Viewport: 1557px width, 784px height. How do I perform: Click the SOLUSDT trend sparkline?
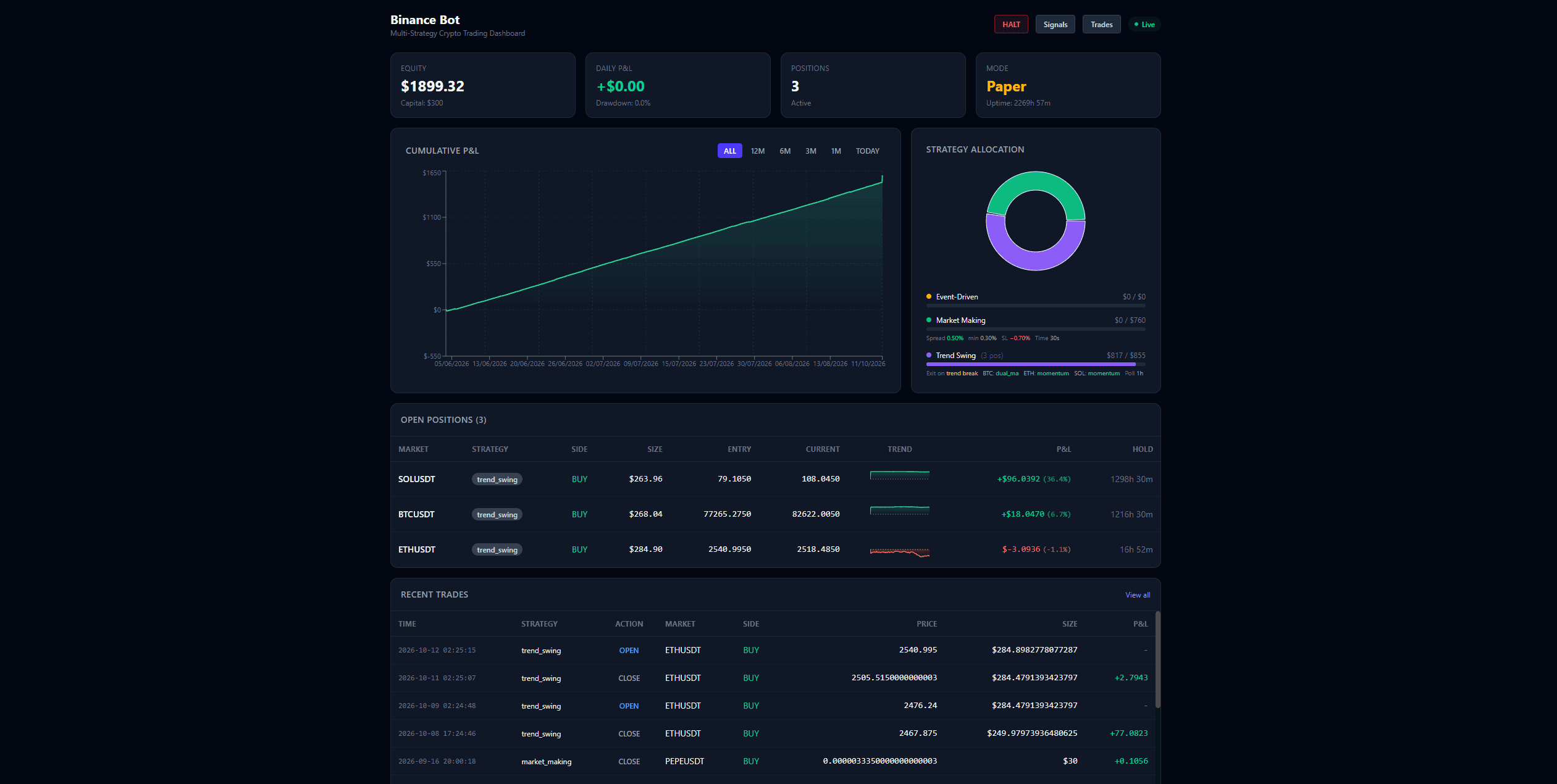pos(900,475)
